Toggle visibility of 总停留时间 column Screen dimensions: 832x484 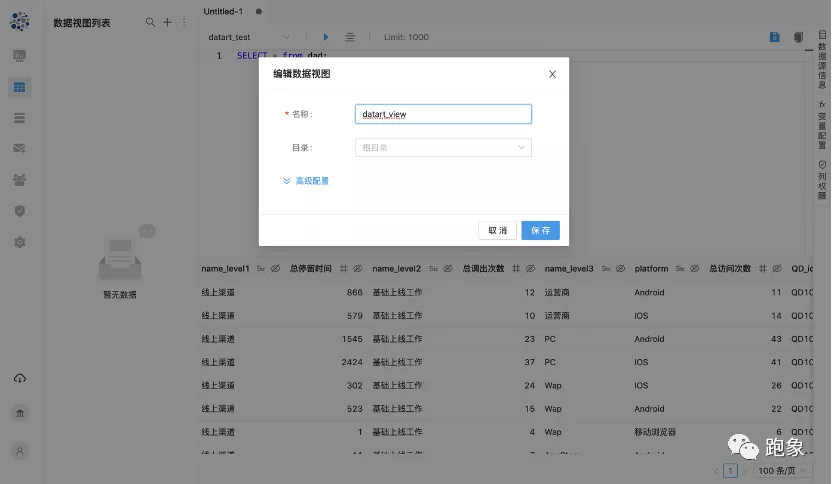tap(358, 269)
